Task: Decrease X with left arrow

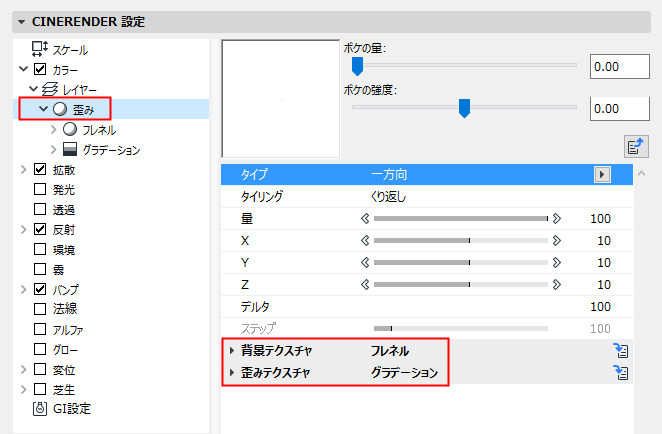Action: pyautogui.click(x=365, y=241)
